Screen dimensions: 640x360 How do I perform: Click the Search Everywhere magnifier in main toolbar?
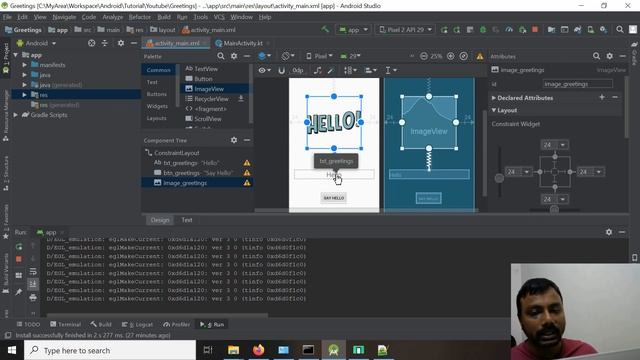620,30
